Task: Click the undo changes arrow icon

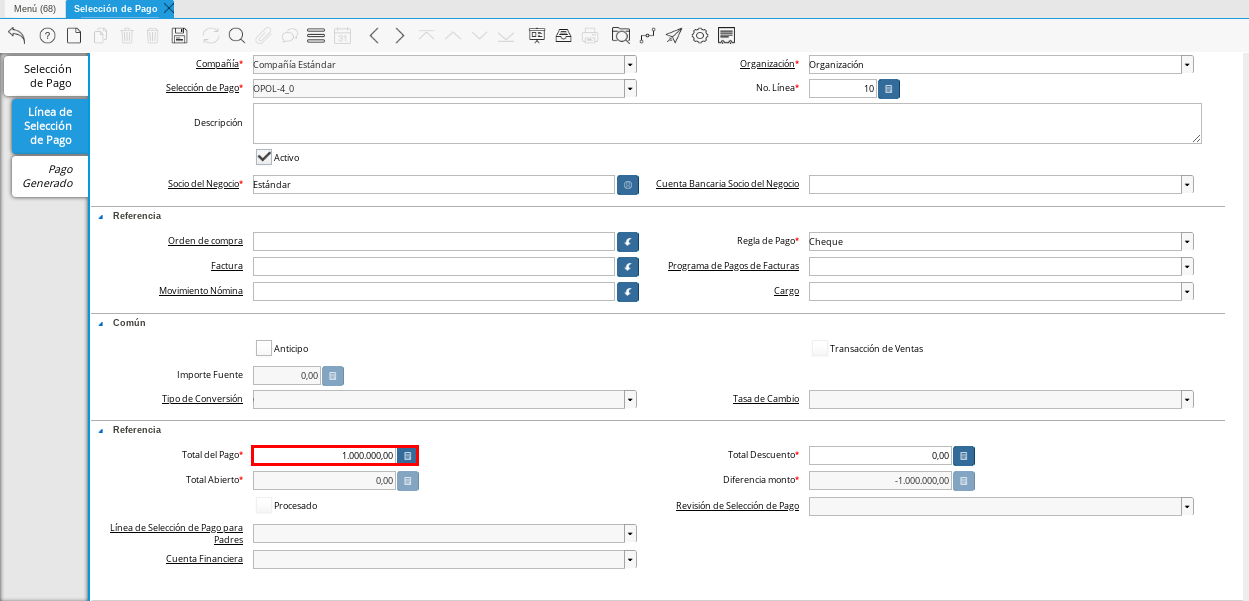Action: pos(17,36)
